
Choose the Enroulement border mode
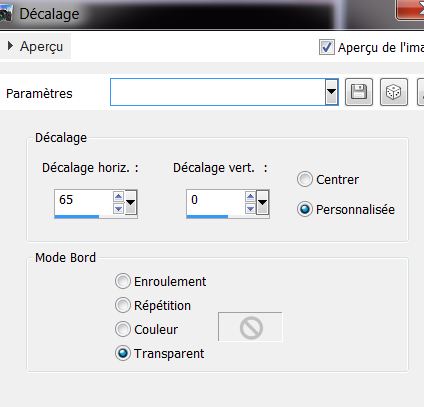pos(122,281)
